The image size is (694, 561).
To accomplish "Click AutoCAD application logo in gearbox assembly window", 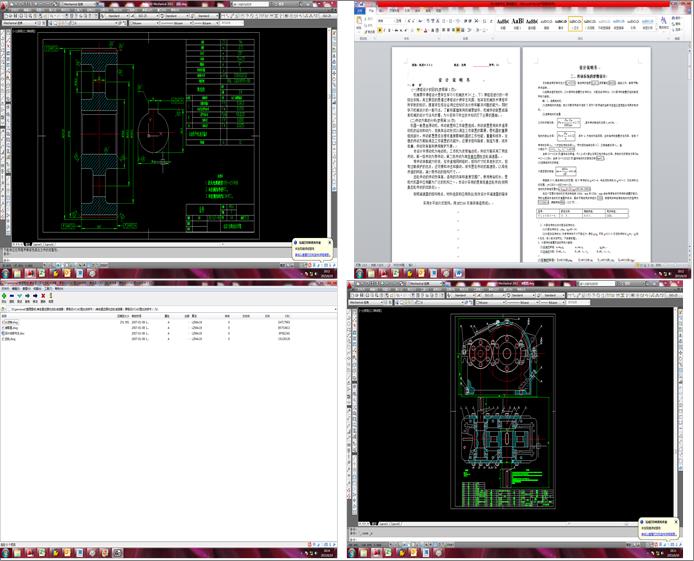I will tap(350, 285).
